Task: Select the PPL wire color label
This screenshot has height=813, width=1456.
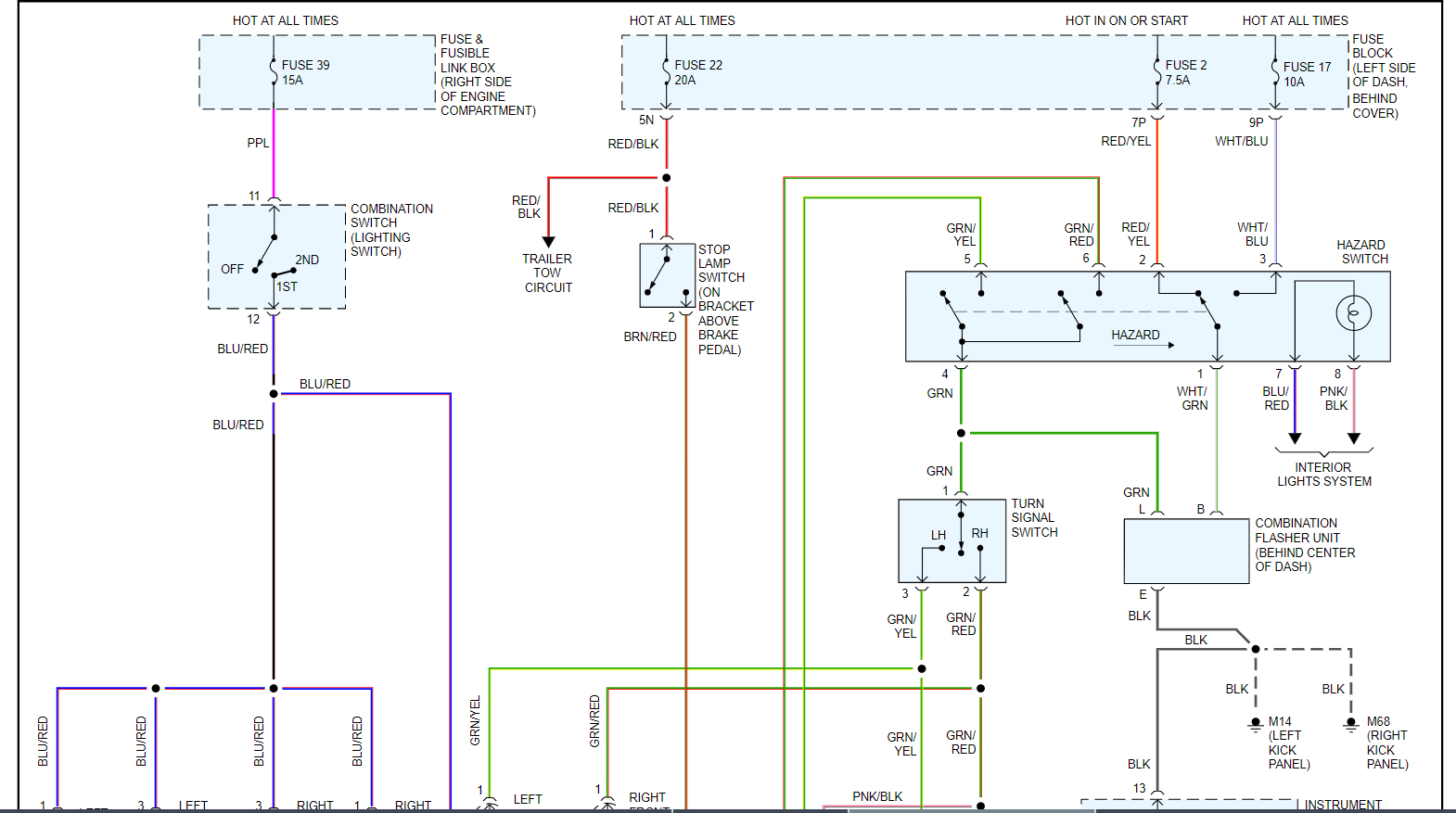Action: pyautogui.click(x=258, y=143)
